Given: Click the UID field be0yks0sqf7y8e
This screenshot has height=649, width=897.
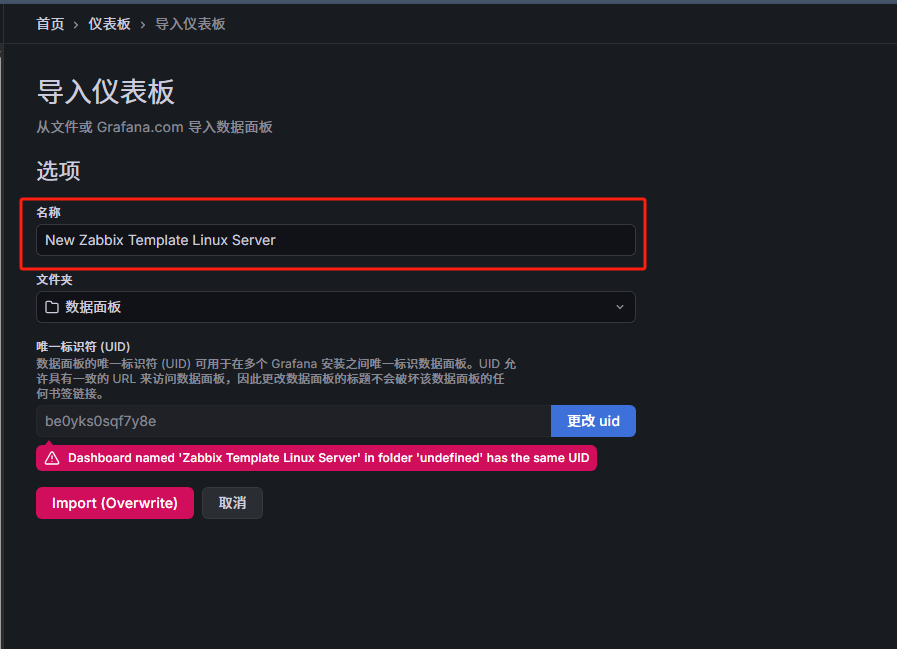Looking at the screenshot, I should [x=293, y=421].
